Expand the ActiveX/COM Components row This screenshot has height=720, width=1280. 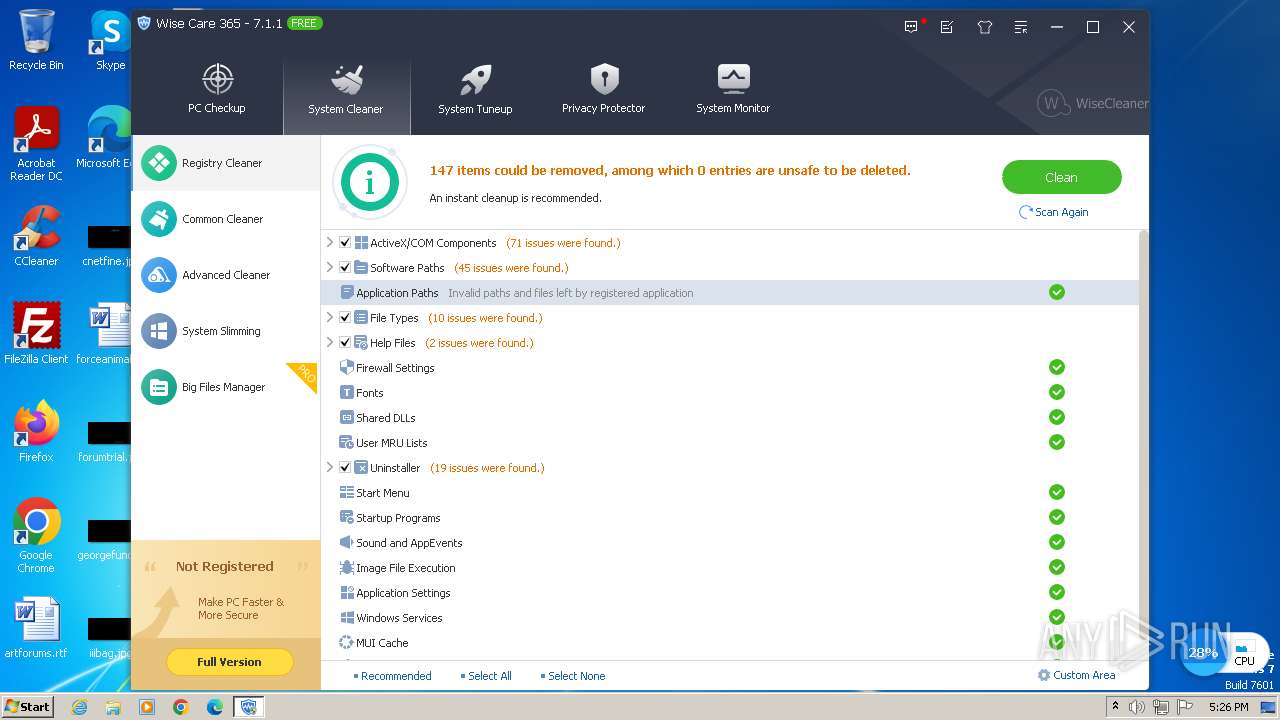[x=330, y=242]
